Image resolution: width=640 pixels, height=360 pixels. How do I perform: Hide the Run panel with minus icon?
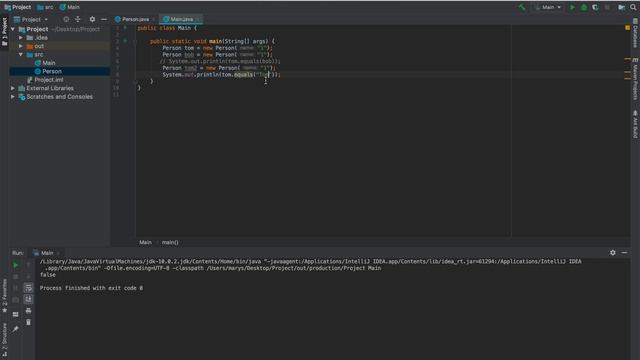[x=624, y=253]
